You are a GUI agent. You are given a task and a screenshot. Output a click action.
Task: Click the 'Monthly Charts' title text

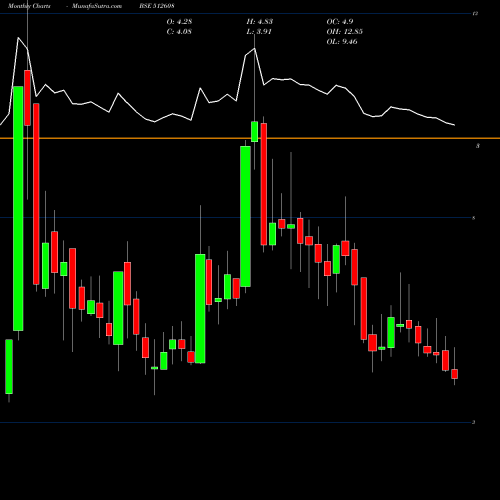tap(29, 6)
